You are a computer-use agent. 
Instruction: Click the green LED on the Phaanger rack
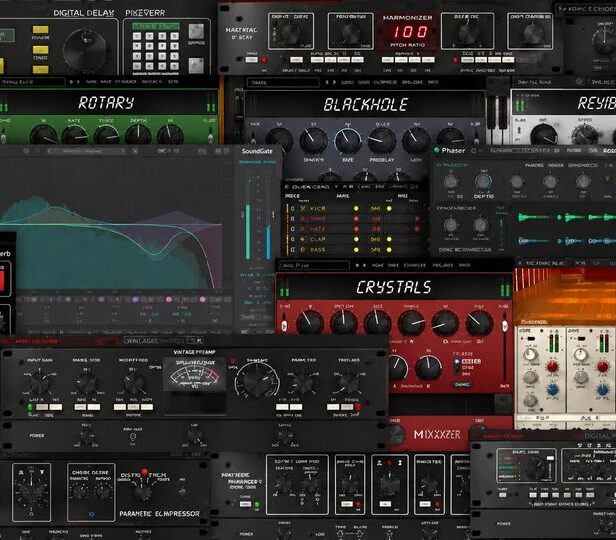coord(257,503)
